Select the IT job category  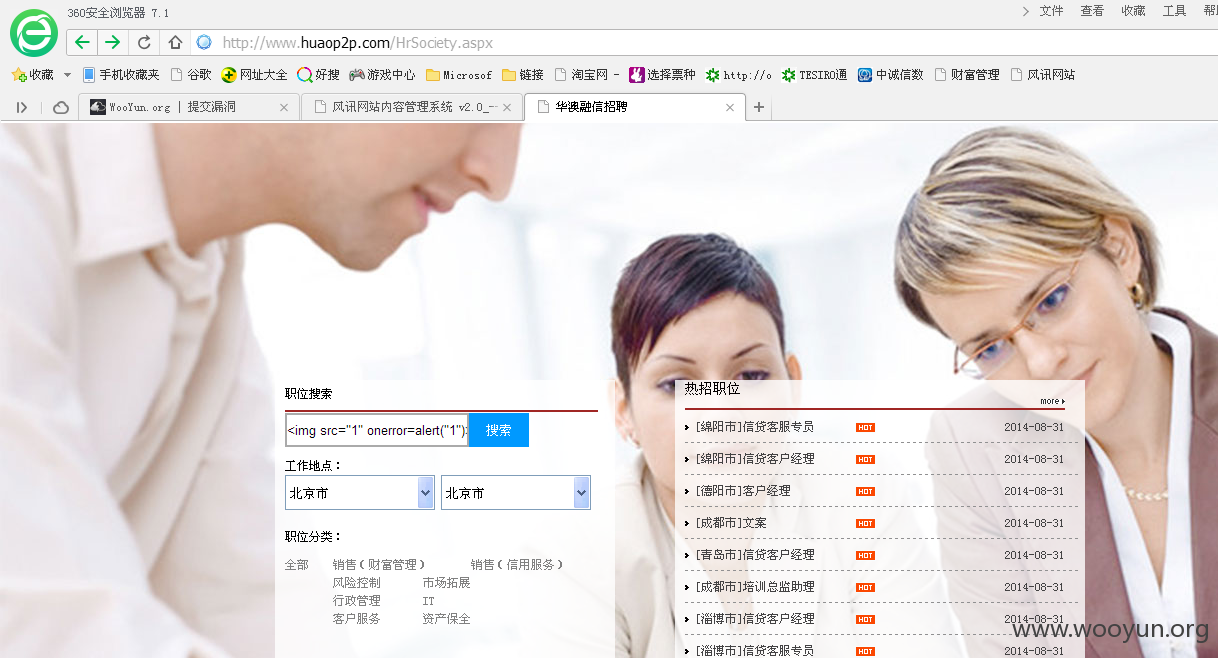(428, 601)
